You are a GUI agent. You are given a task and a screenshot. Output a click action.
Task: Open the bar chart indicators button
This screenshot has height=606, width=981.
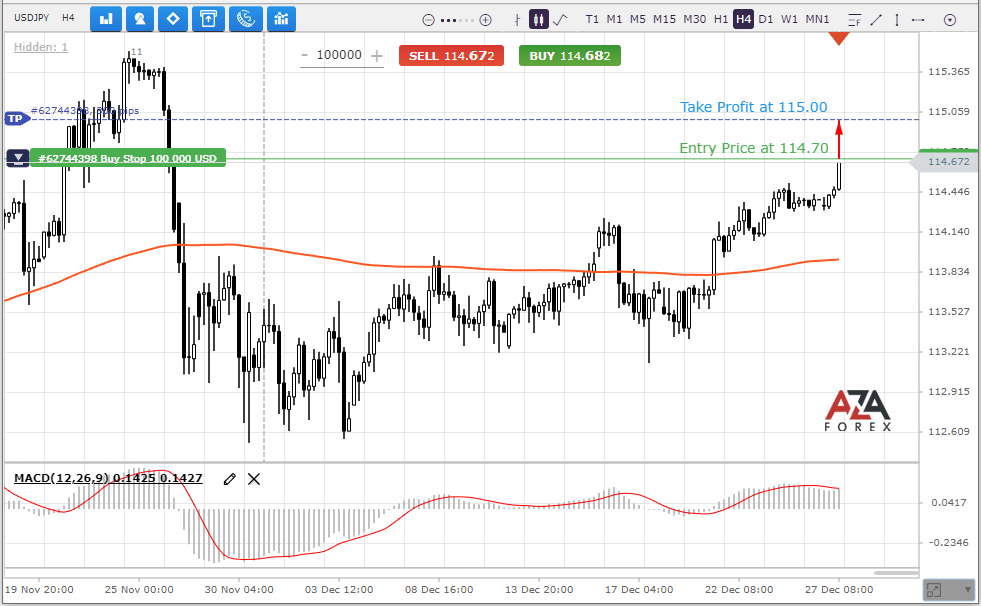click(x=106, y=19)
